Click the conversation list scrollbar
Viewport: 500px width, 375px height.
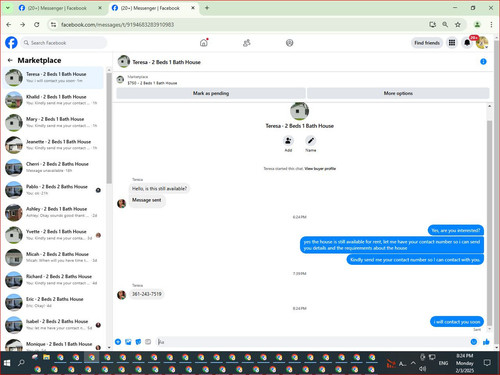109,128
